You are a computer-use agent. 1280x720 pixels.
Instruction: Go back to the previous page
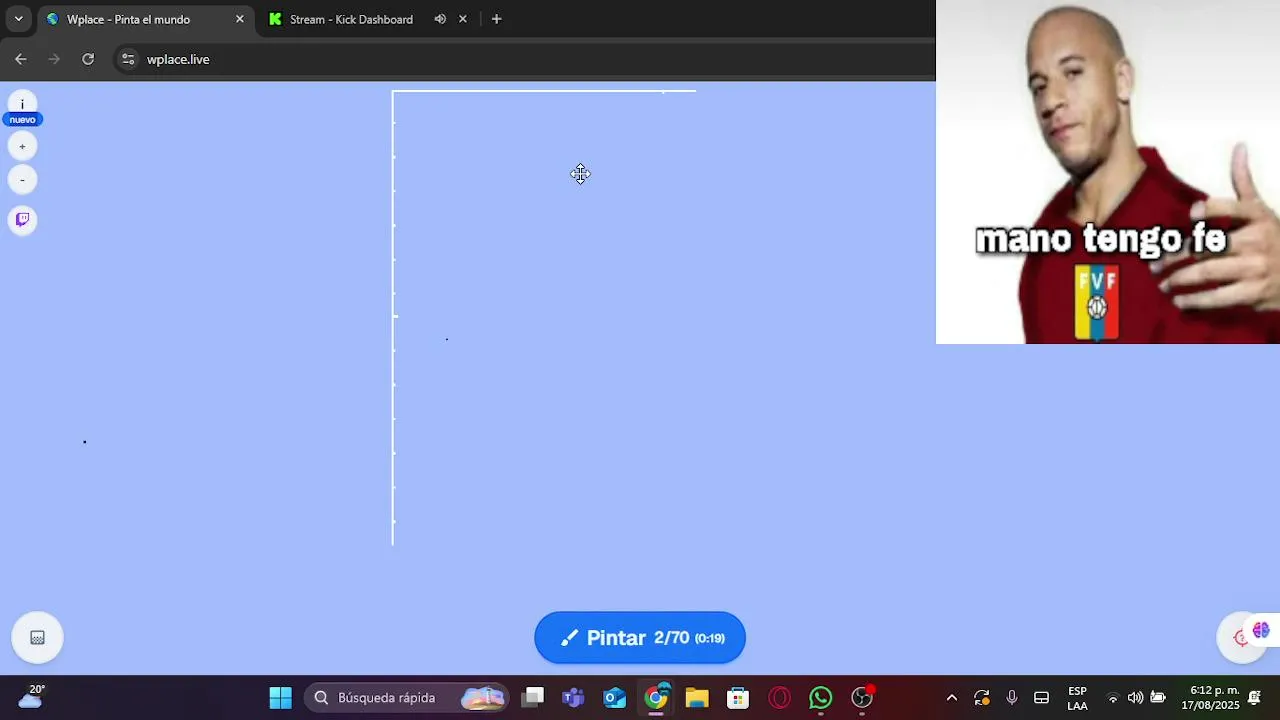pos(21,59)
